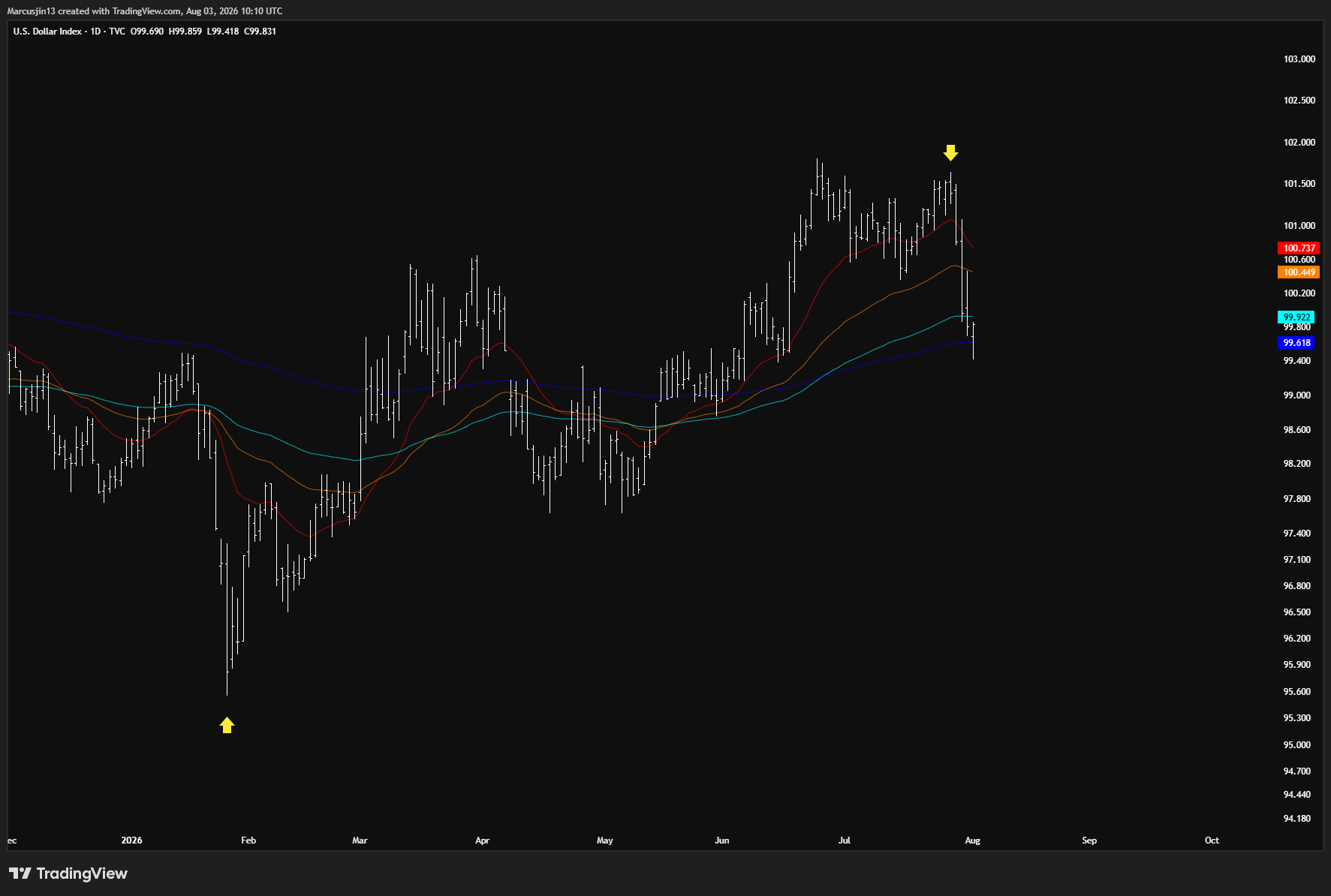Viewport: 1331px width, 896px height.
Task: Click the 99.400 price axis label
Action: (1297, 361)
